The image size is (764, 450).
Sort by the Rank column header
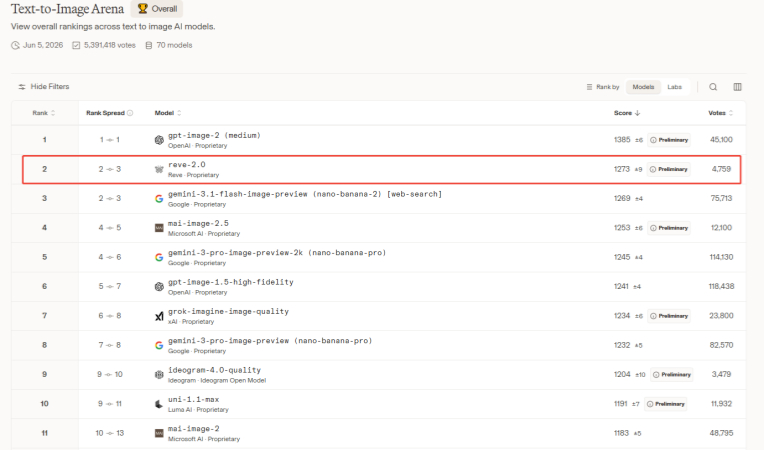(44, 113)
